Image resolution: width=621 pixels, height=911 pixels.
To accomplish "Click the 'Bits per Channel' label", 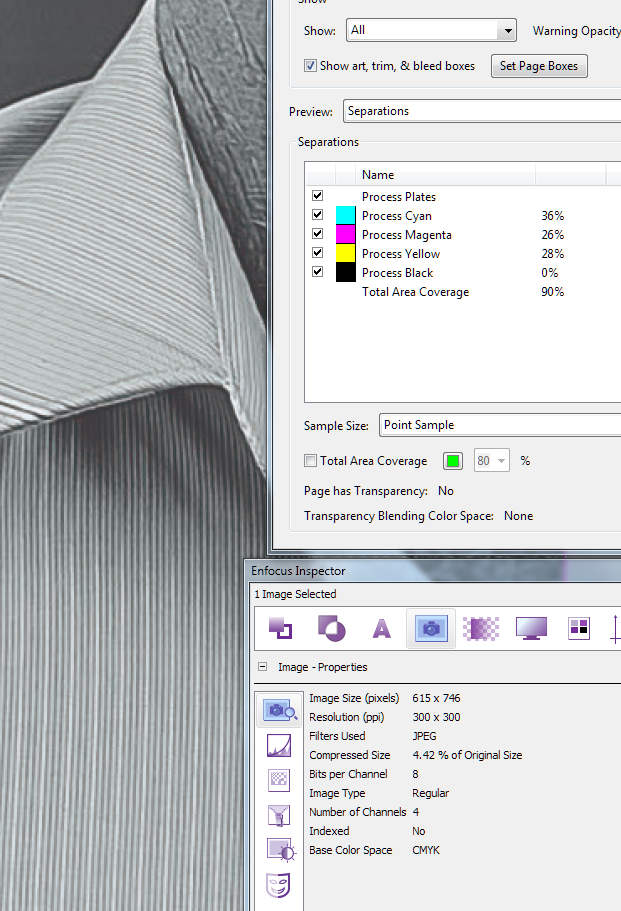I will (348, 774).
